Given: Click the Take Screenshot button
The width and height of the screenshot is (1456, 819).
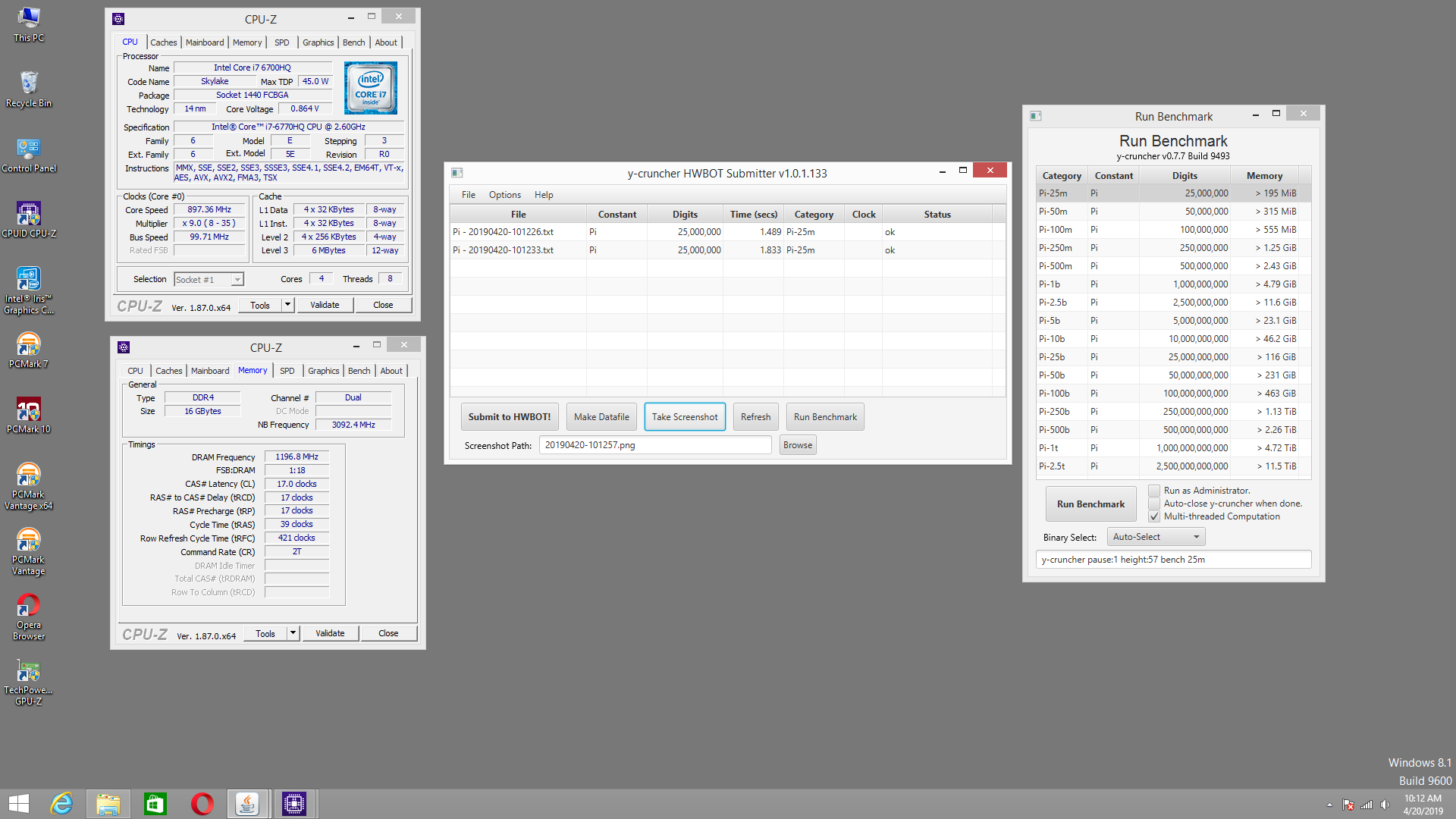Looking at the screenshot, I should click(x=685, y=417).
